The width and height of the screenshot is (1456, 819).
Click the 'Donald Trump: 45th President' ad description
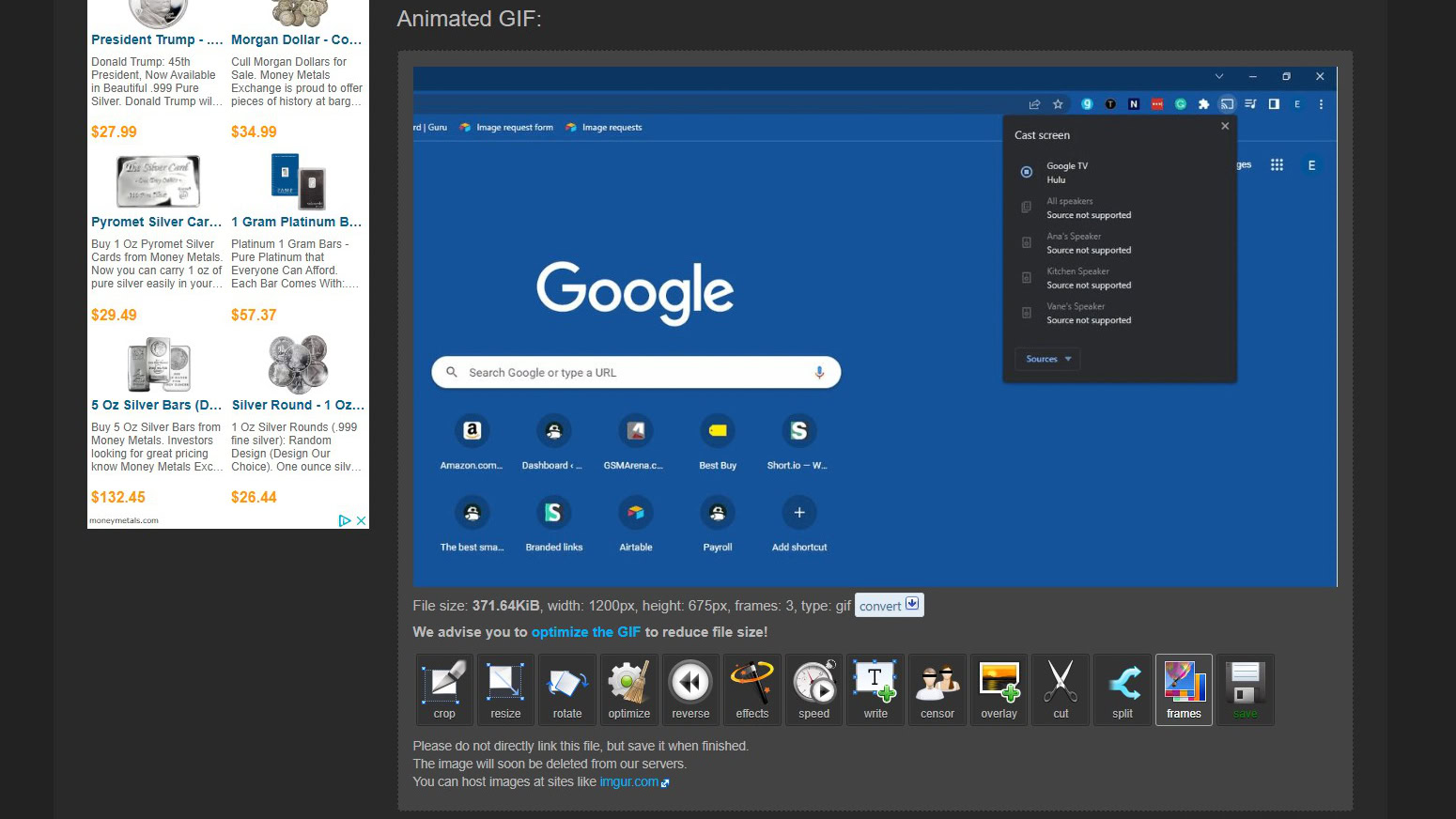tap(157, 82)
